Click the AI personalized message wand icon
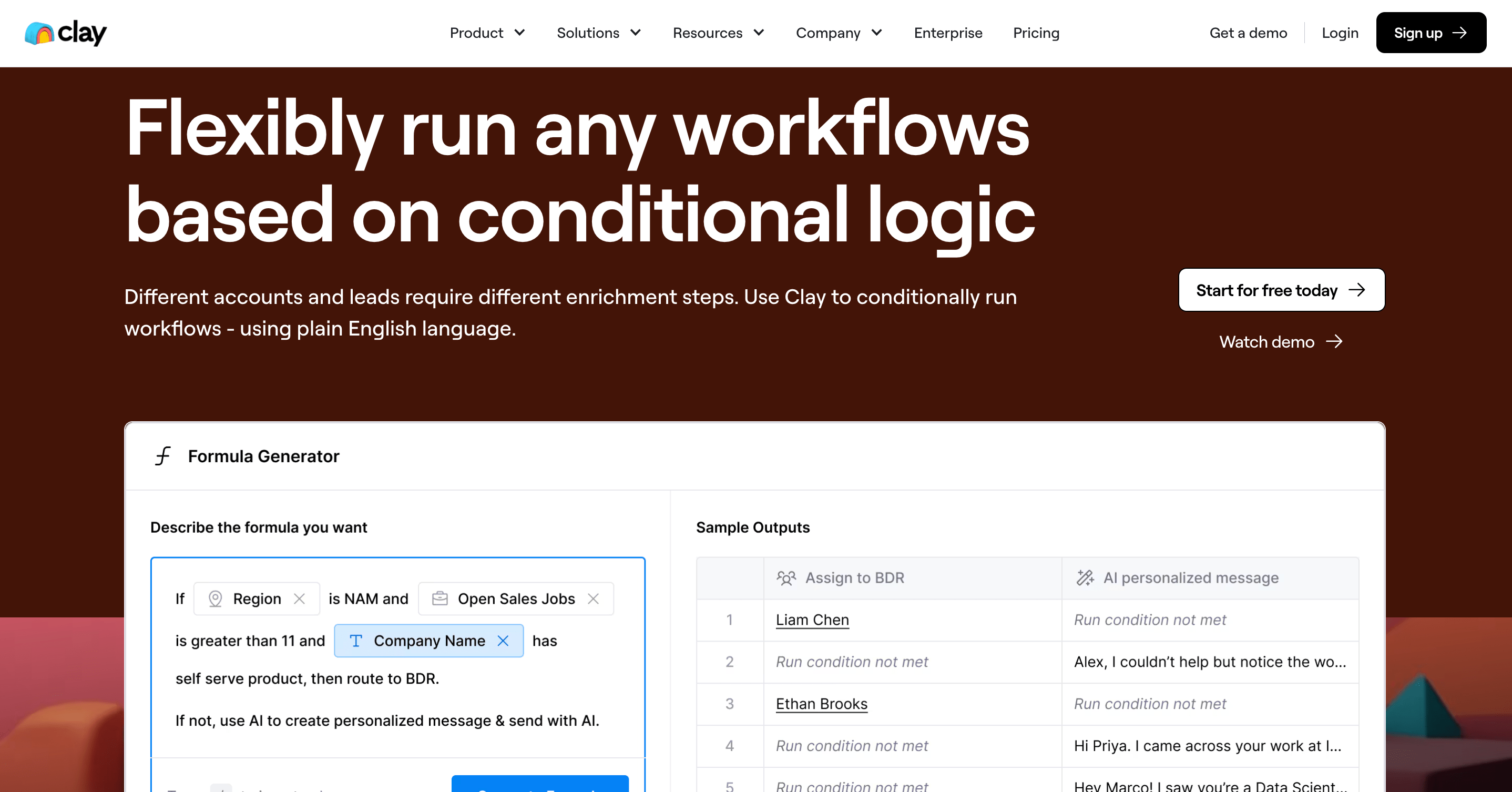 pyautogui.click(x=1085, y=578)
